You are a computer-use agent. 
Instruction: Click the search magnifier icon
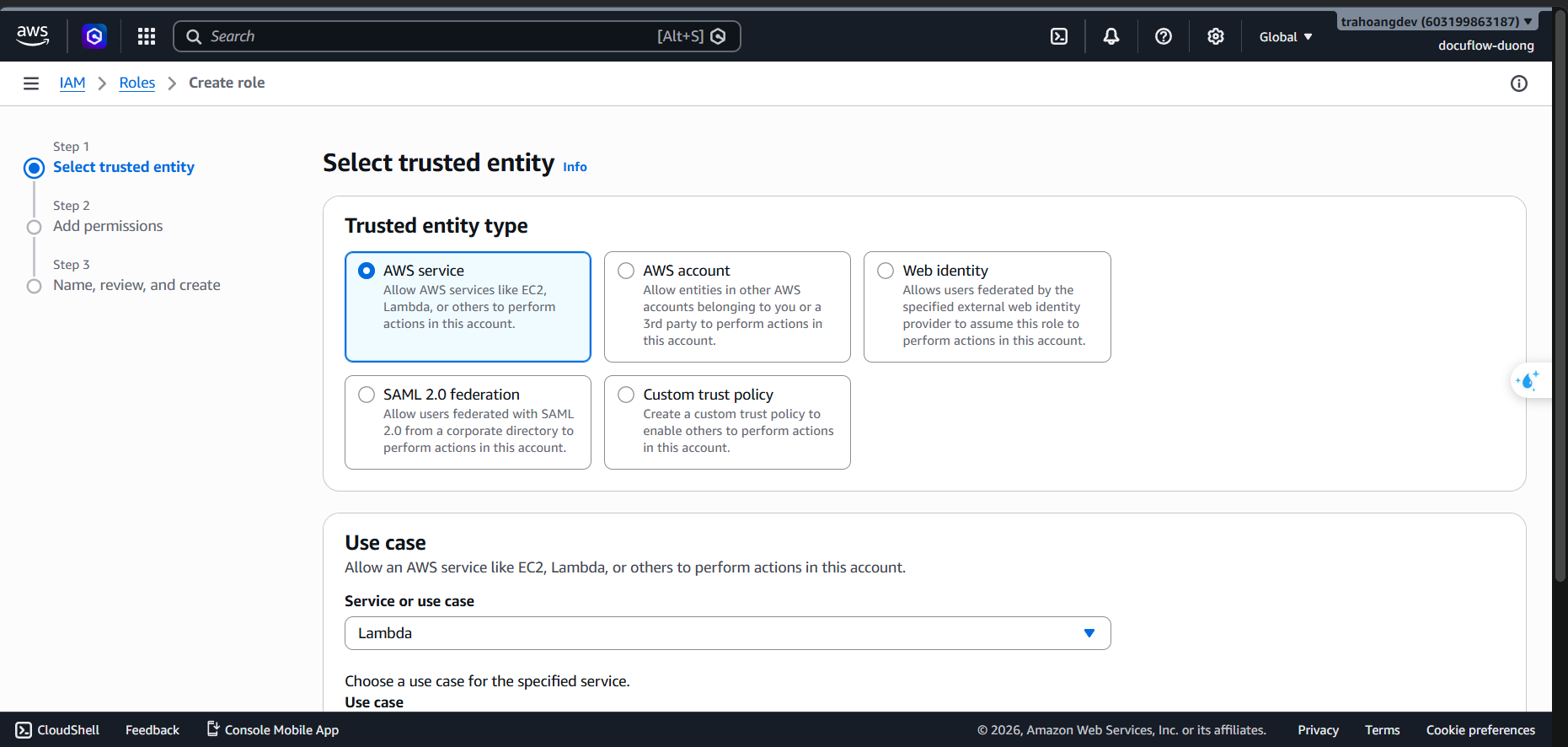click(x=194, y=36)
